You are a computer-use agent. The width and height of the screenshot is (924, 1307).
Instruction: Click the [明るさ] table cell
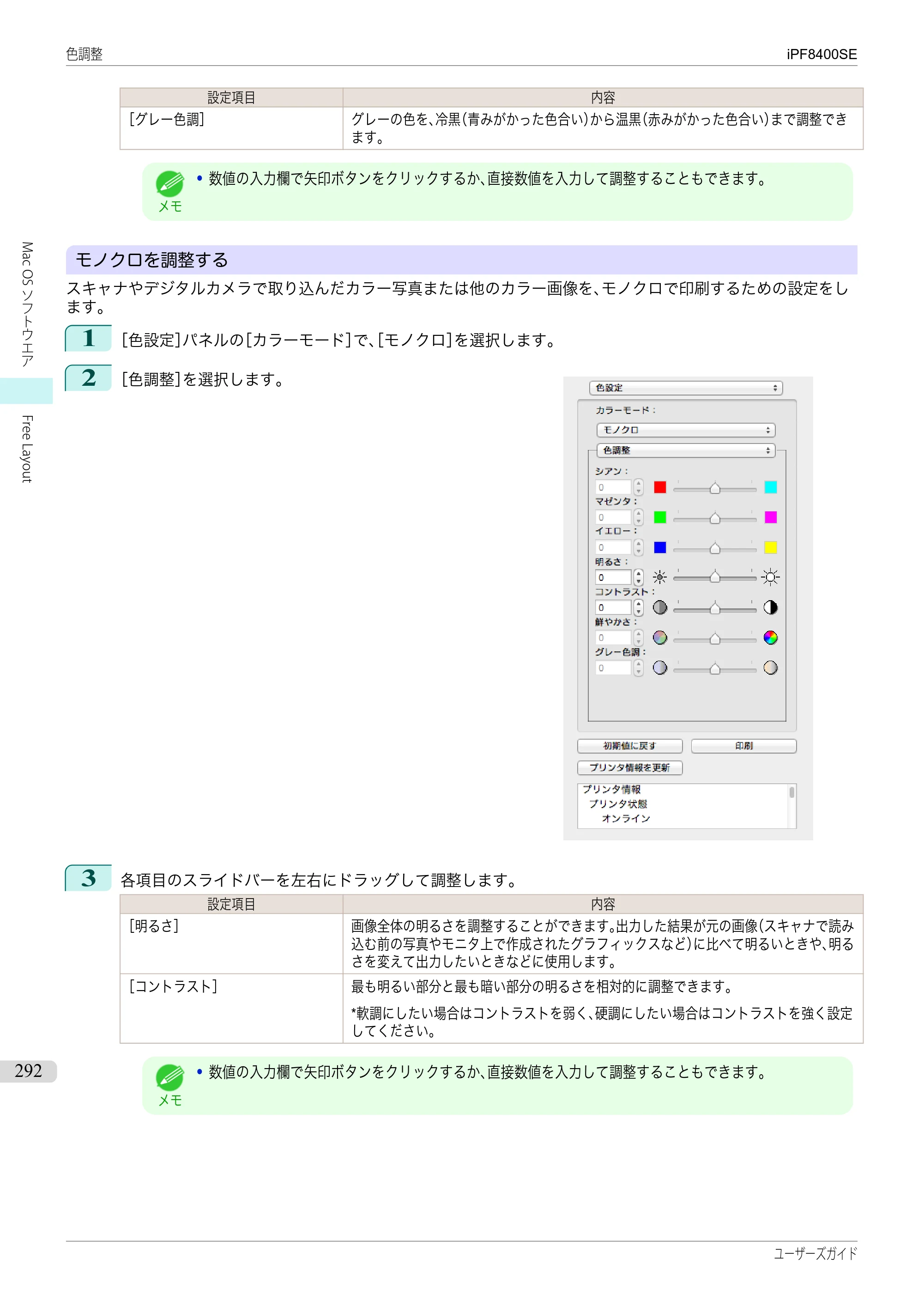click(231, 943)
